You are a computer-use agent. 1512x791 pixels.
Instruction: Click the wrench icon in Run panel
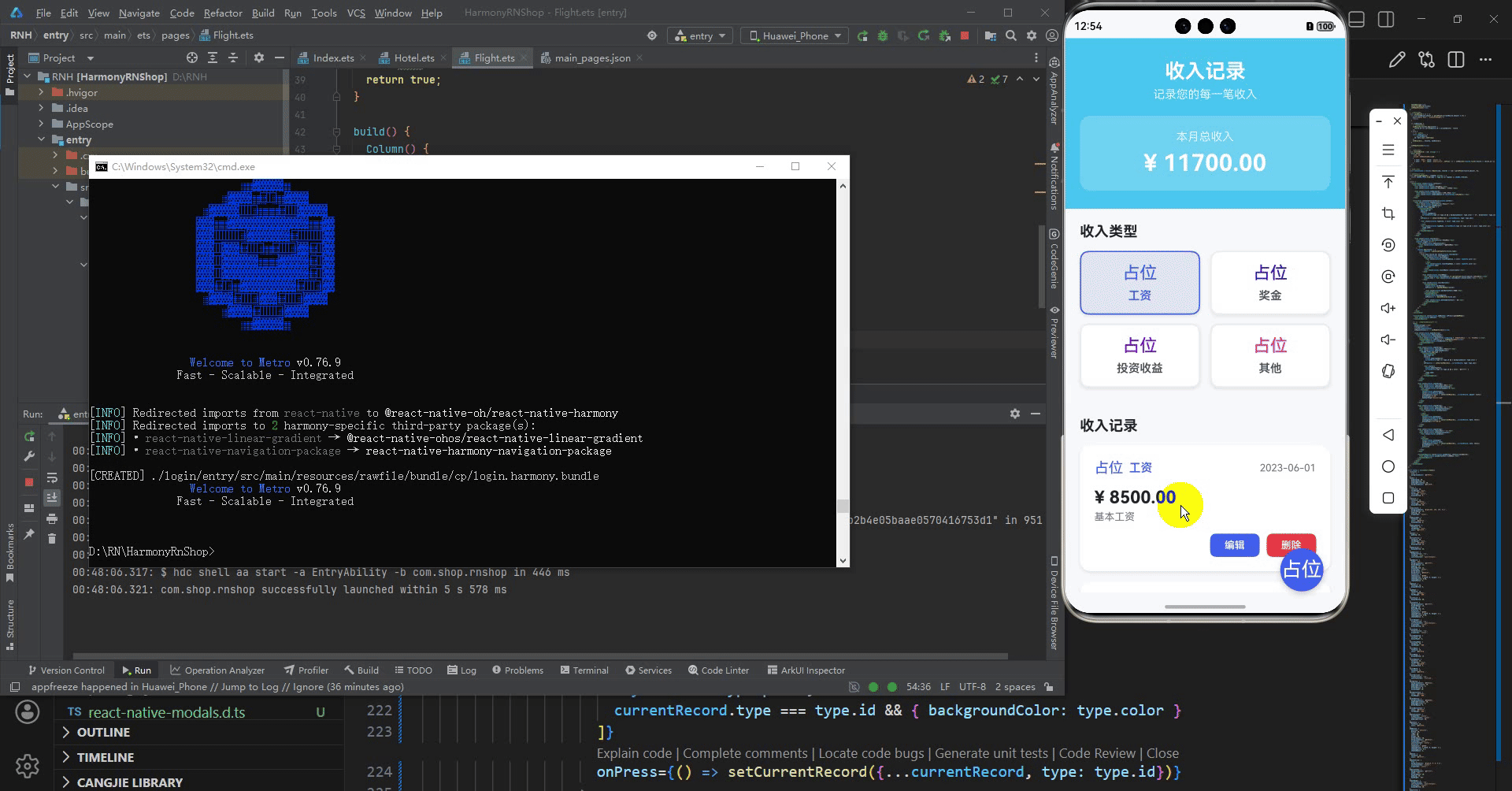pos(29,456)
